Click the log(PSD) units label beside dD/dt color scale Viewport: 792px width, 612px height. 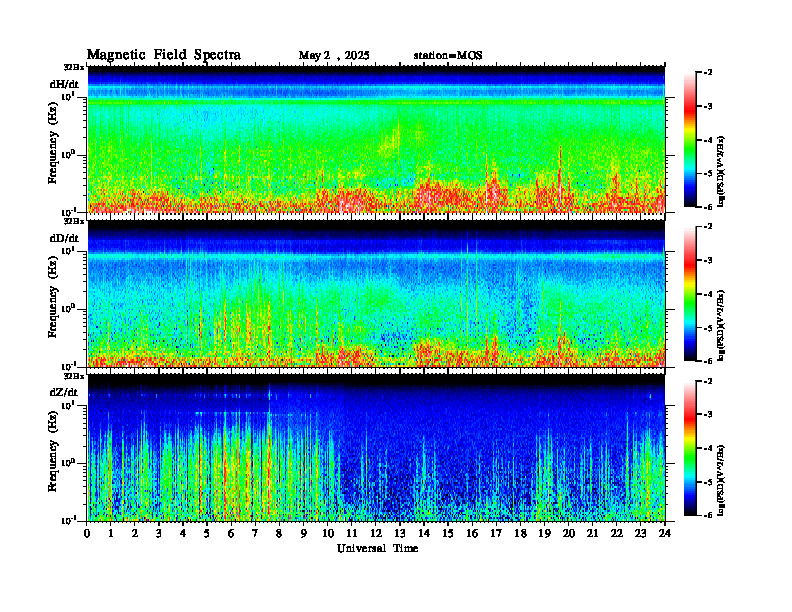pos(721,325)
